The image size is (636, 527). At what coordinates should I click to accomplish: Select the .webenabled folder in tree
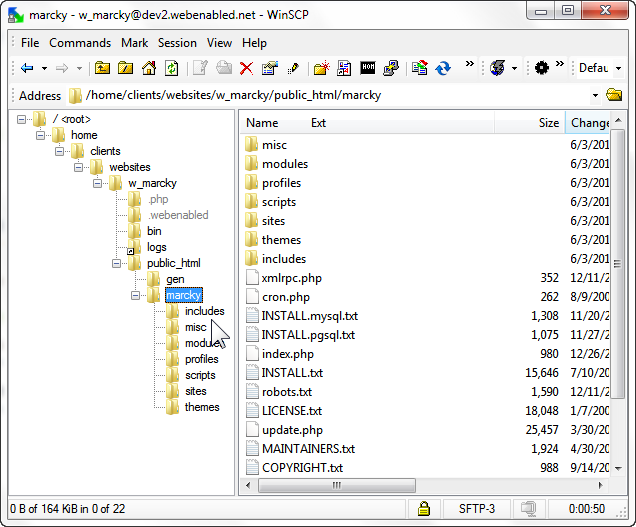click(x=178, y=215)
